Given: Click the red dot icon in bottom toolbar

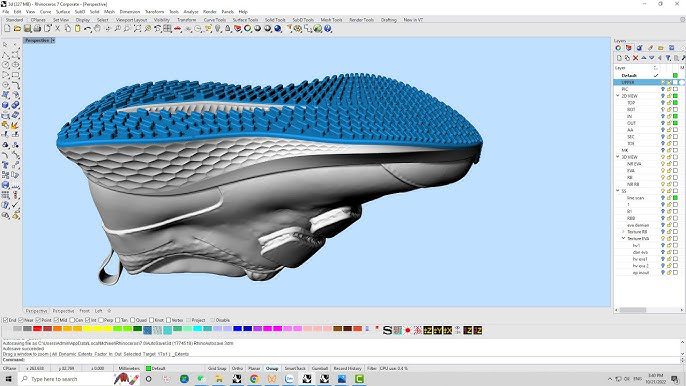Looking at the screenshot, I should coord(407,330).
